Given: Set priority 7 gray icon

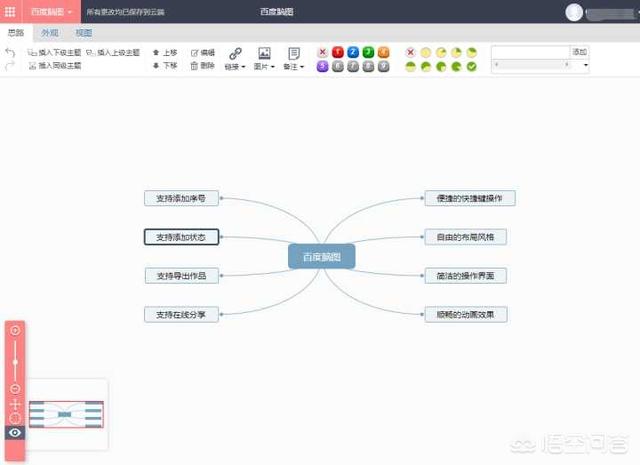Looking at the screenshot, I should 353,66.
